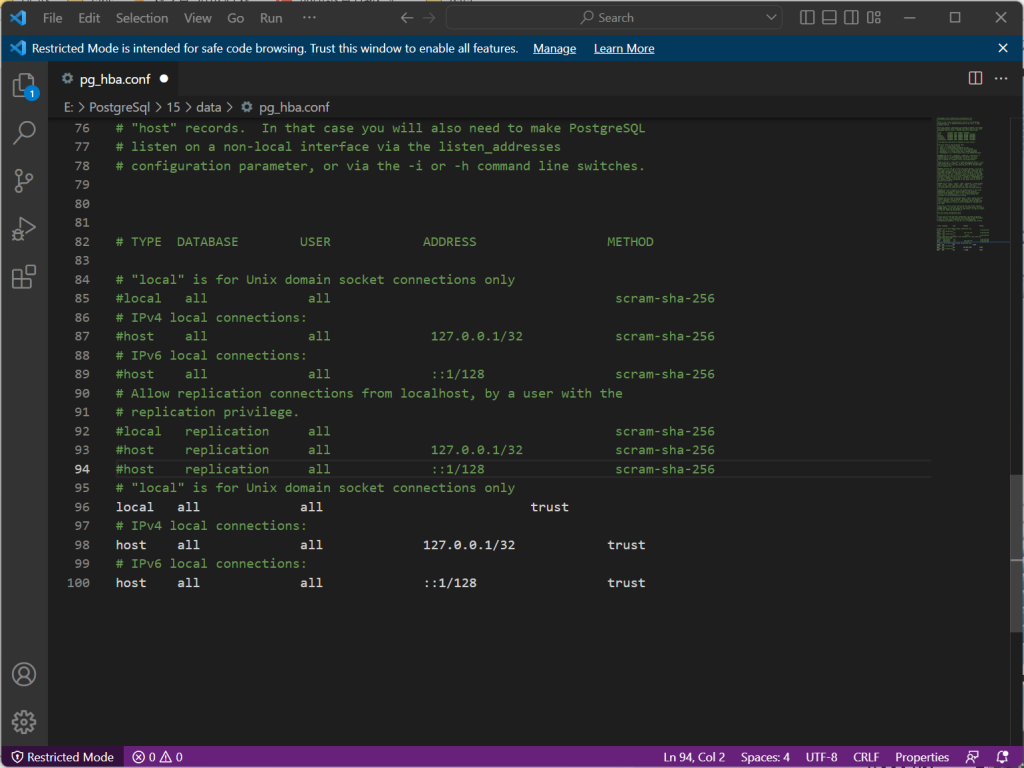
Task: Change encoding via UTF-8
Action: (821, 757)
